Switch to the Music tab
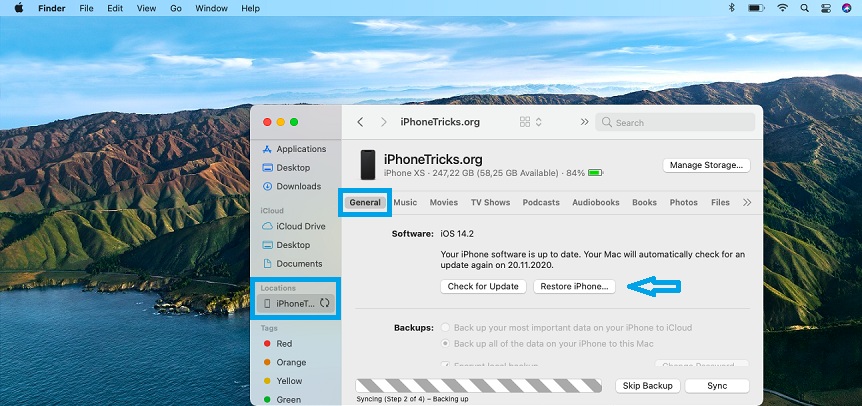Viewport: 862px width, 406px height. [x=406, y=202]
